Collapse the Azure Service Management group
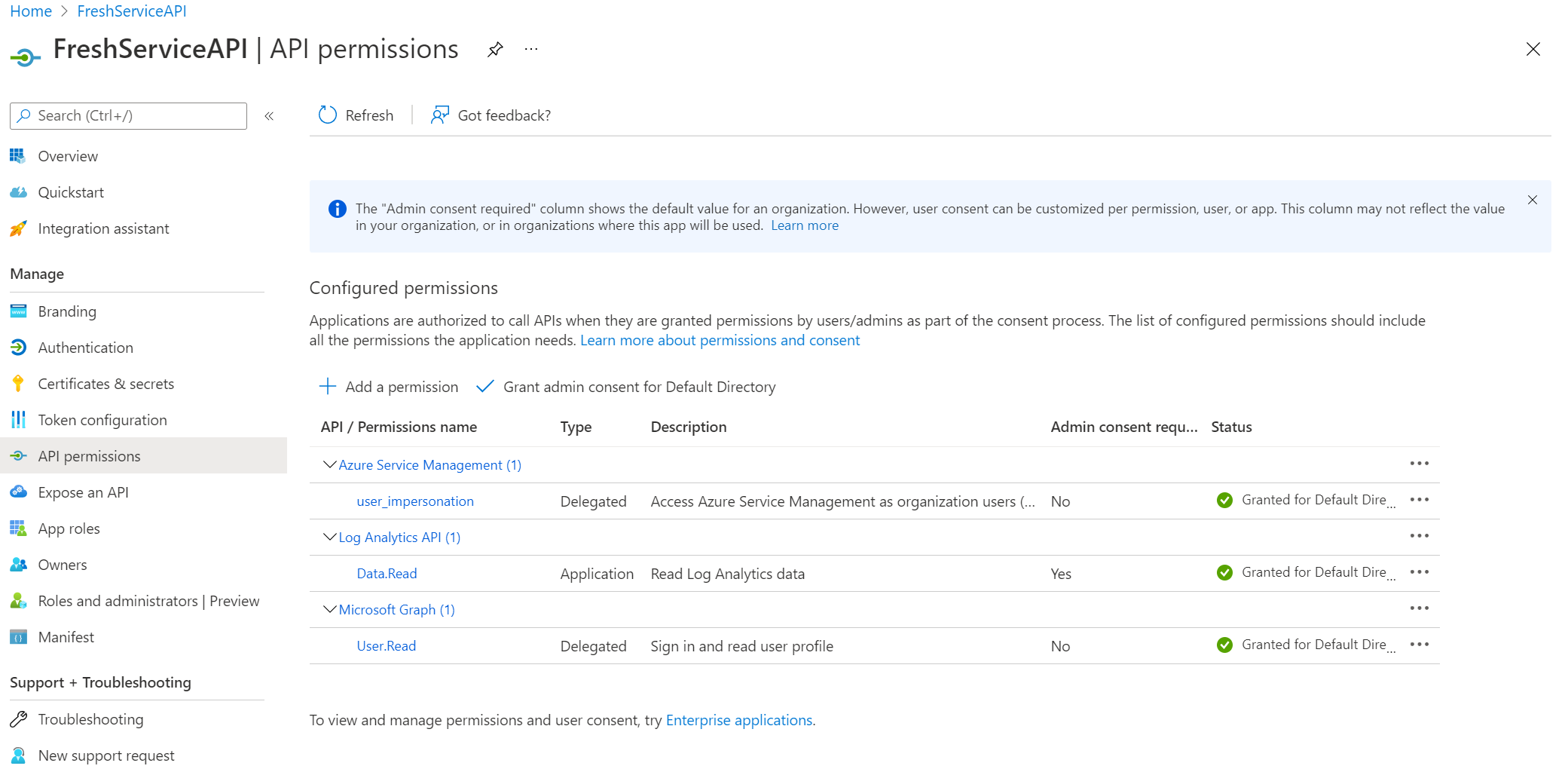Viewport: 1568px width, 772px height. 329,464
